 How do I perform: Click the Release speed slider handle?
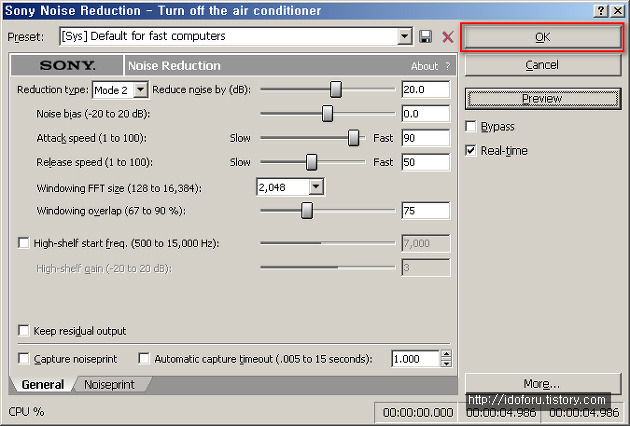tap(311, 162)
